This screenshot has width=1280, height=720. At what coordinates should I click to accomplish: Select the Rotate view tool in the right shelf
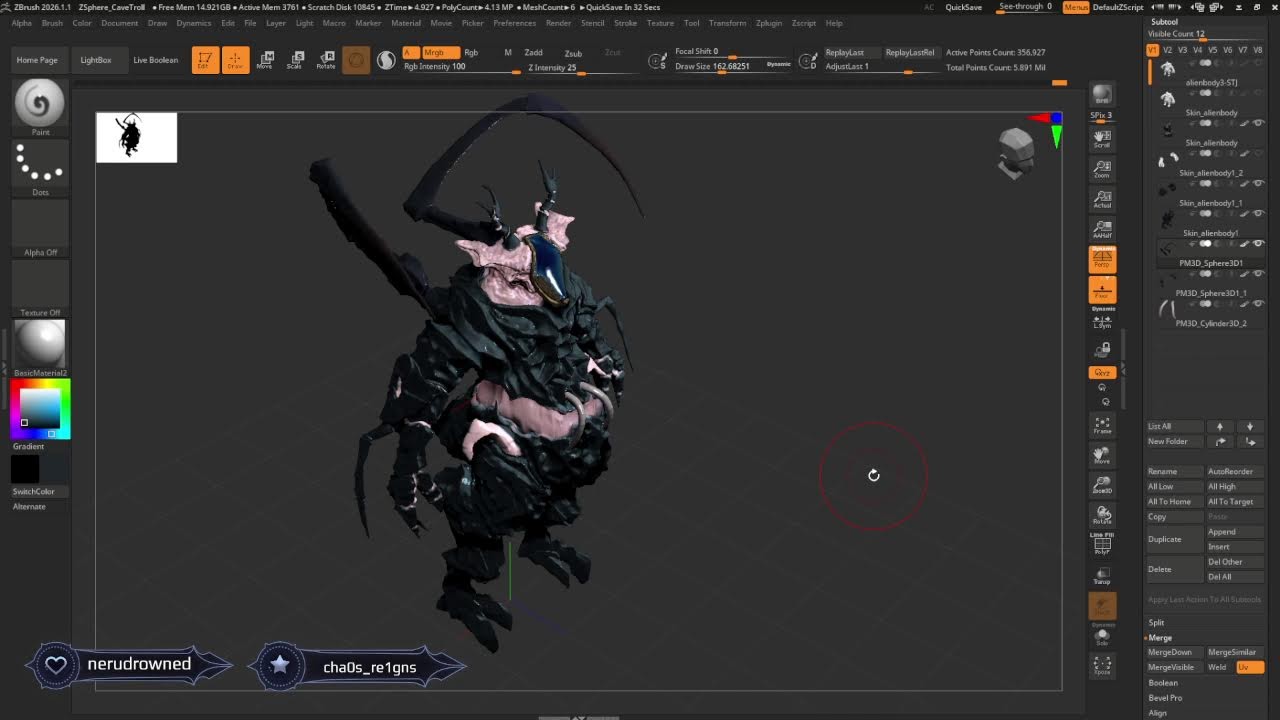tap(1102, 515)
